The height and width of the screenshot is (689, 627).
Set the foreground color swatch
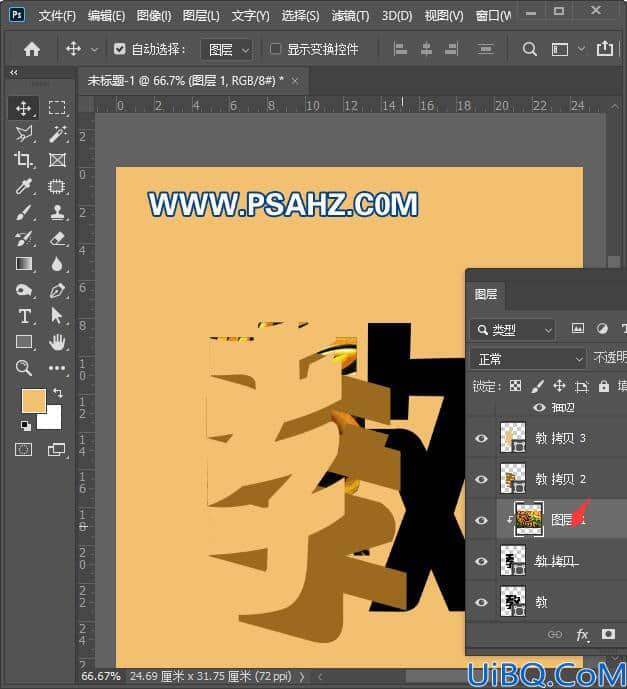(x=33, y=400)
